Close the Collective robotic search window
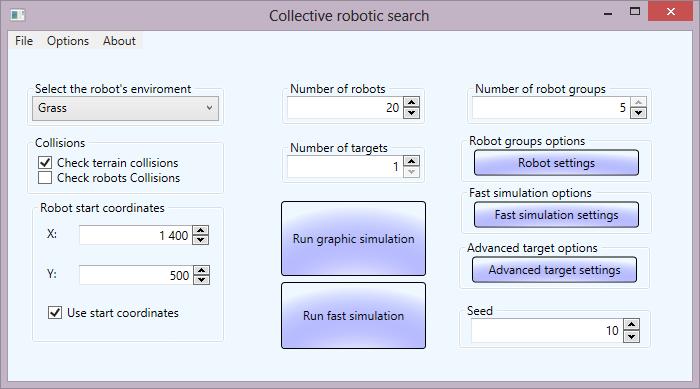Image resolution: width=700 pixels, height=389 pixels. 670,12
